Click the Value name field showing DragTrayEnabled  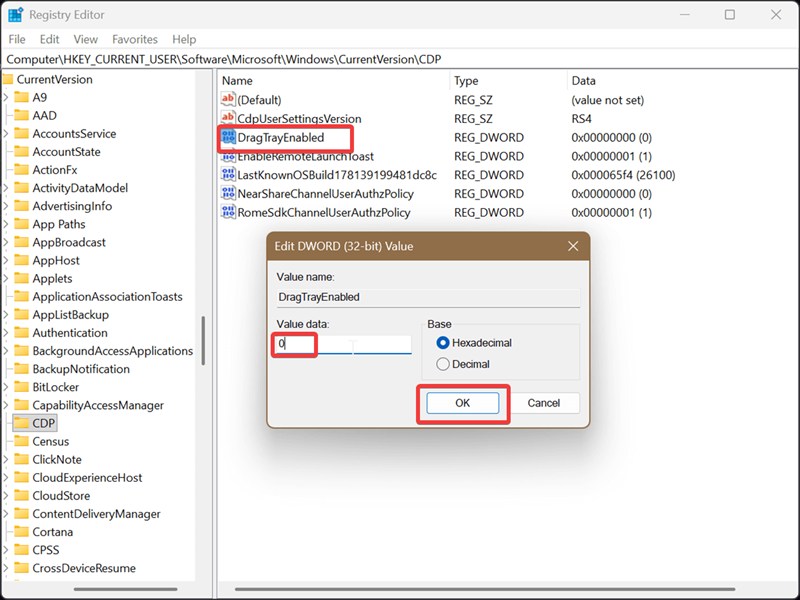click(x=428, y=297)
